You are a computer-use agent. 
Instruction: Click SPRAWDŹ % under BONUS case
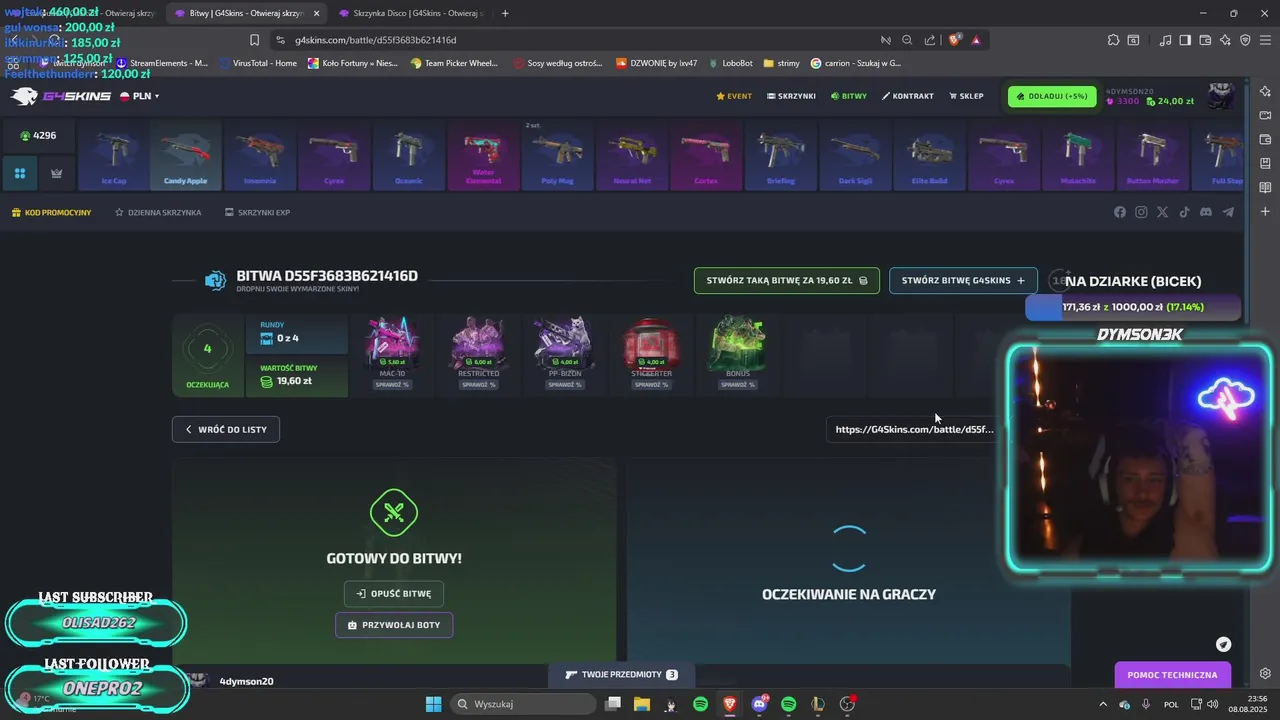tap(738, 384)
